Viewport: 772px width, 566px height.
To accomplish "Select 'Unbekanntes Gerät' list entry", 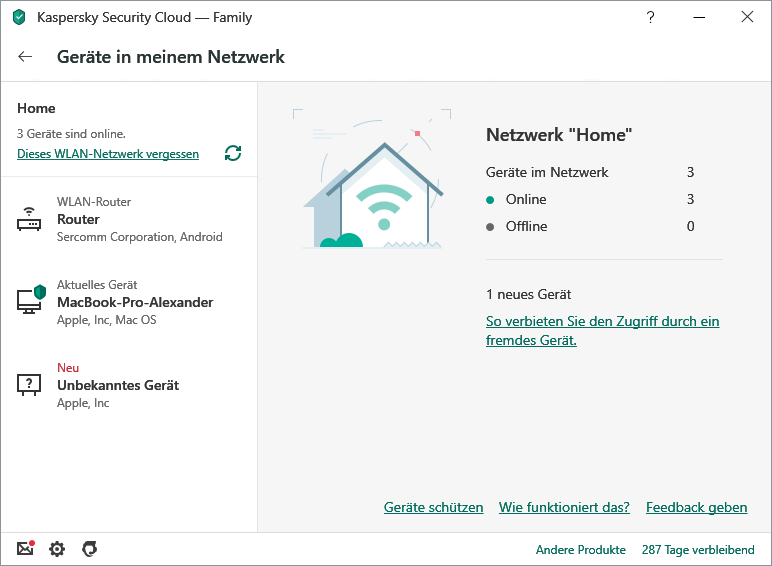I will click(x=118, y=385).
